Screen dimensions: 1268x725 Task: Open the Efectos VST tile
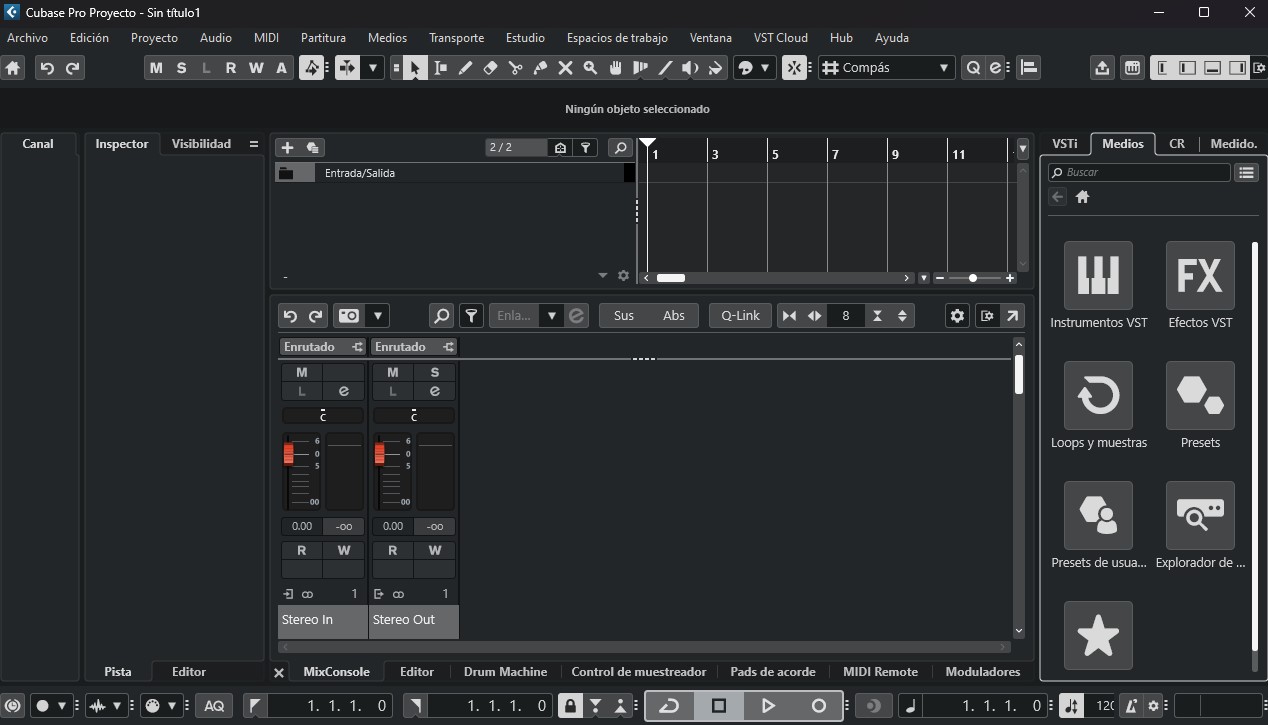click(1200, 275)
